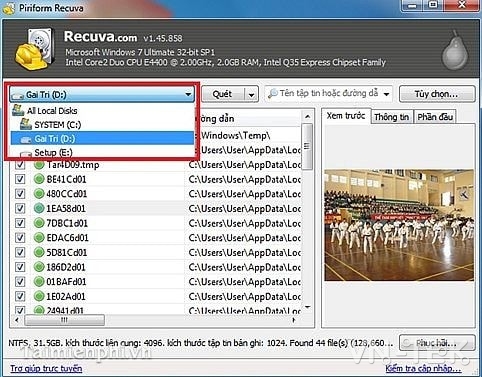
Task: Toggle the checkbox for 7DBC1d01
Action: [20, 223]
